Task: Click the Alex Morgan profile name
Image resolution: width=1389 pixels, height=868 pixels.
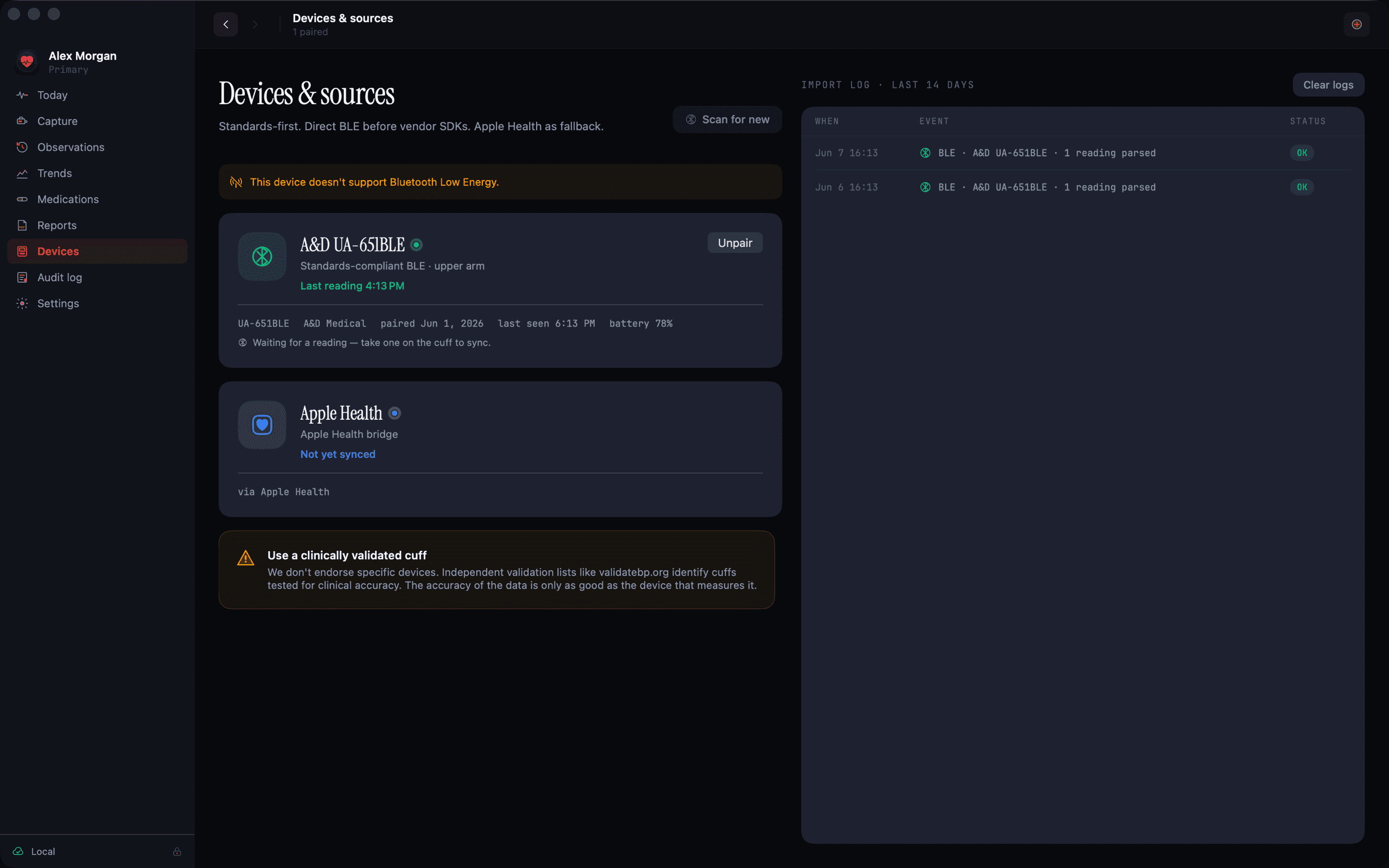Action: [82, 56]
